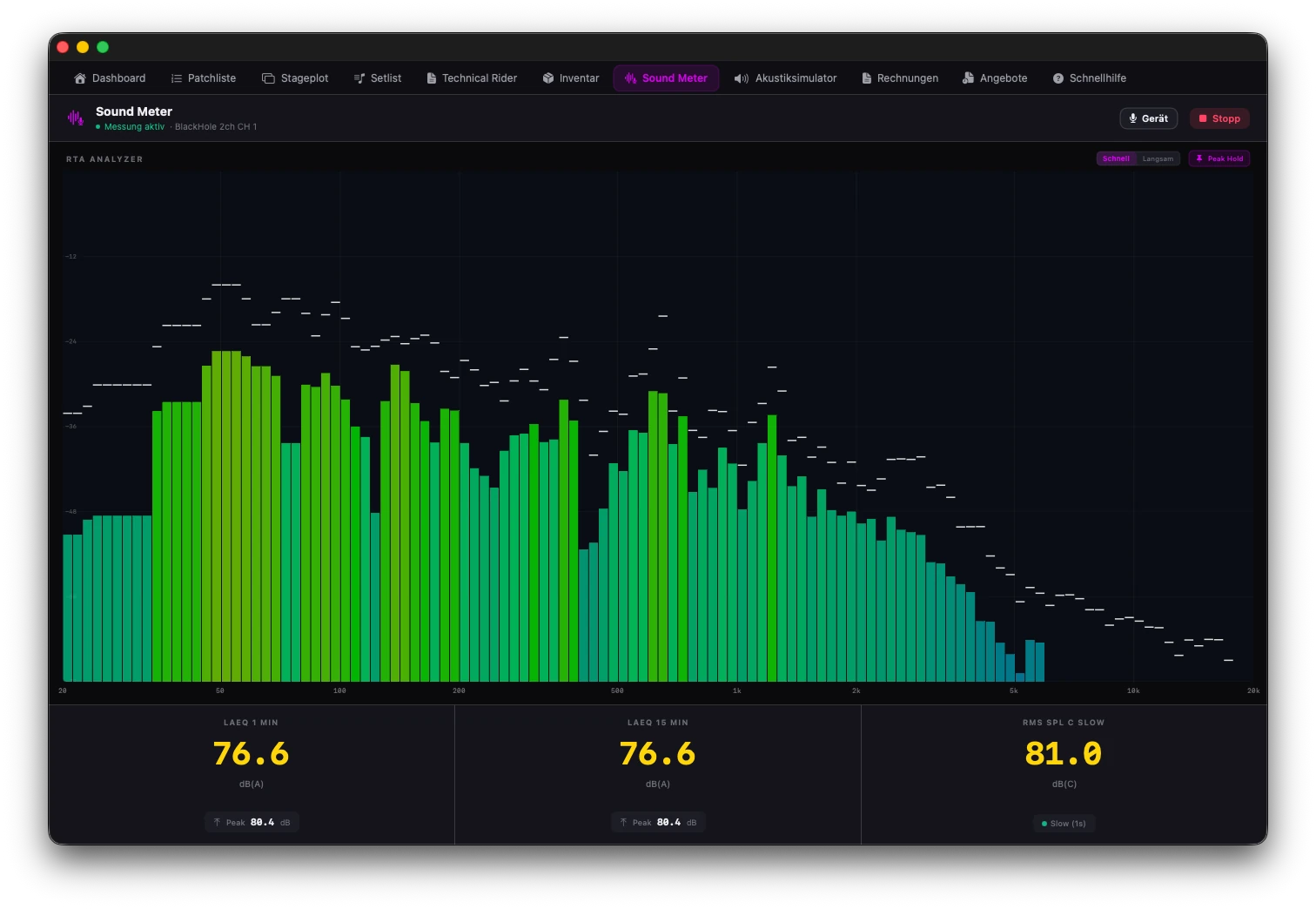Click the Schnellhilfe question mark icon
Screen dimensions: 1316x909
[x=1058, y=78]
